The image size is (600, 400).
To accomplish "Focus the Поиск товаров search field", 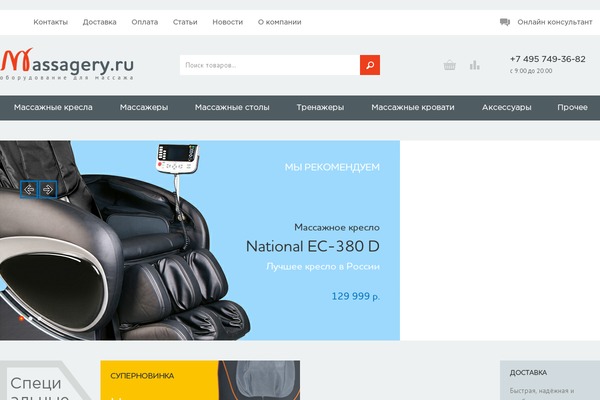I will point(270,65).
